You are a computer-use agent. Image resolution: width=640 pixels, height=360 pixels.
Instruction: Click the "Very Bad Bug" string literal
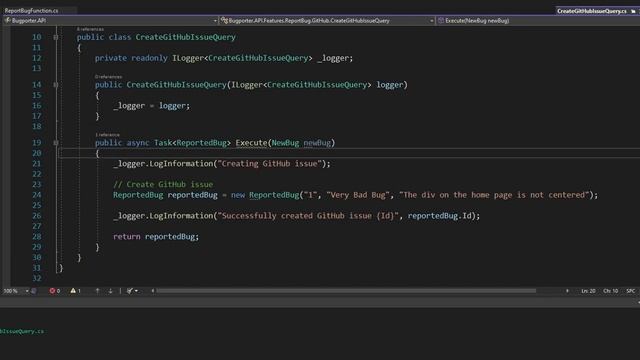point(358,195)
